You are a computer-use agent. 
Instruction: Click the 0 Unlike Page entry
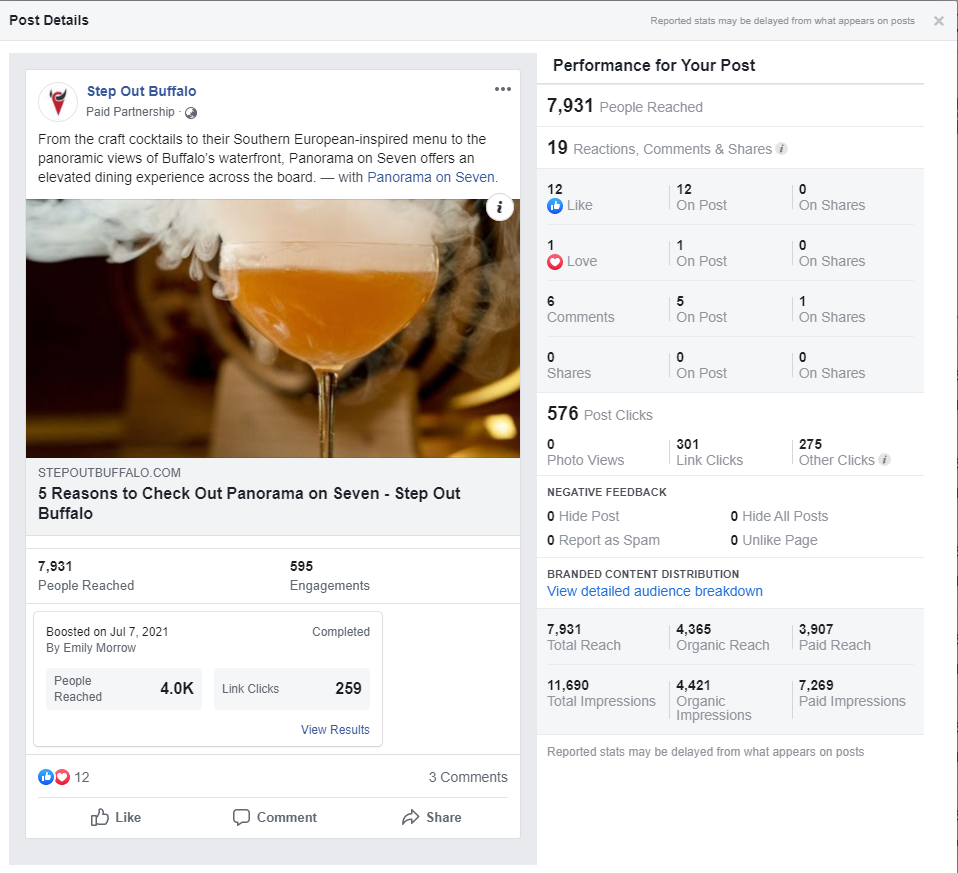pos(773,540)
